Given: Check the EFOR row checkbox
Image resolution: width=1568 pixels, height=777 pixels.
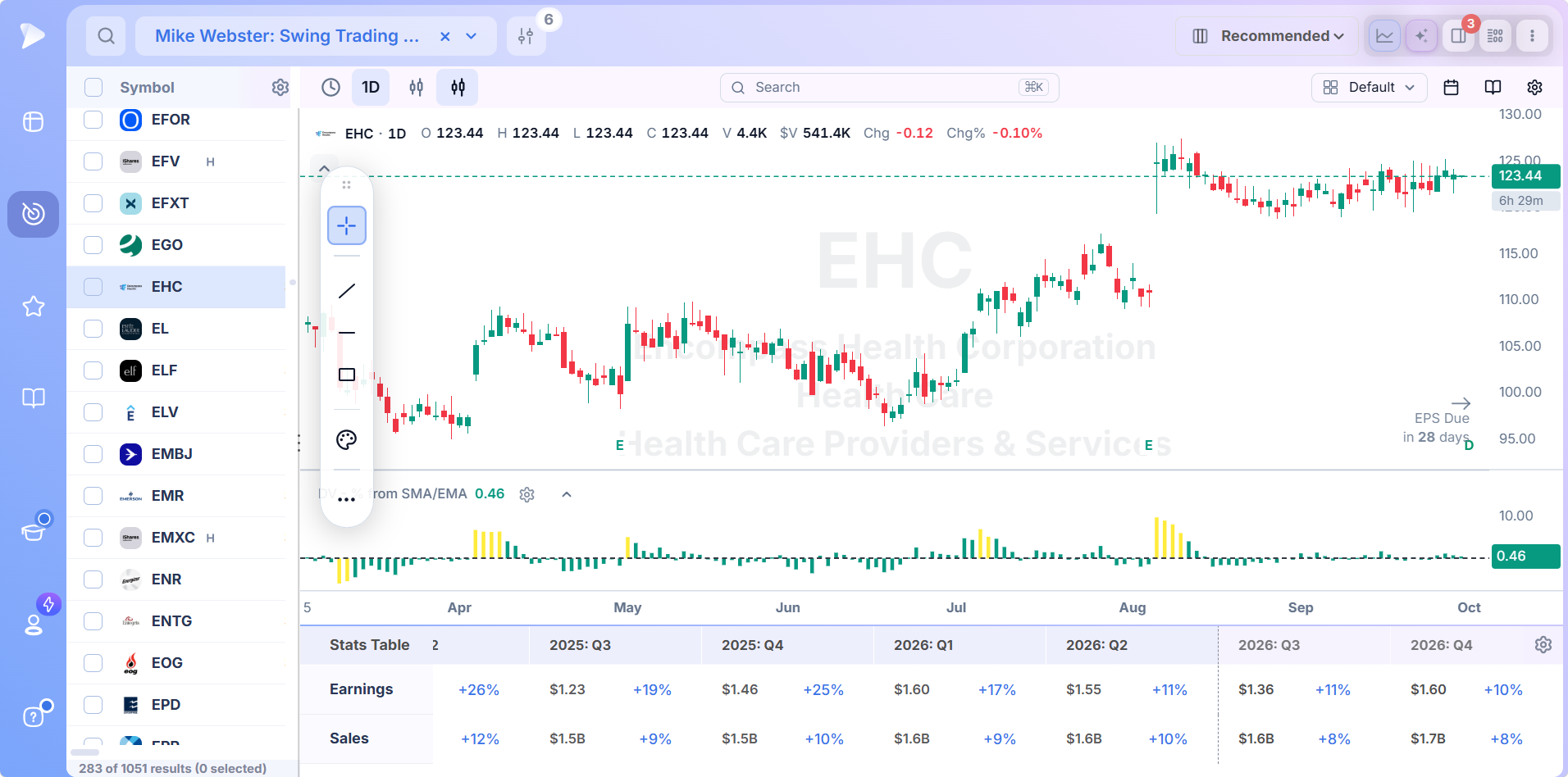Looking at the screenshot, I should click(x=93, y=120).
